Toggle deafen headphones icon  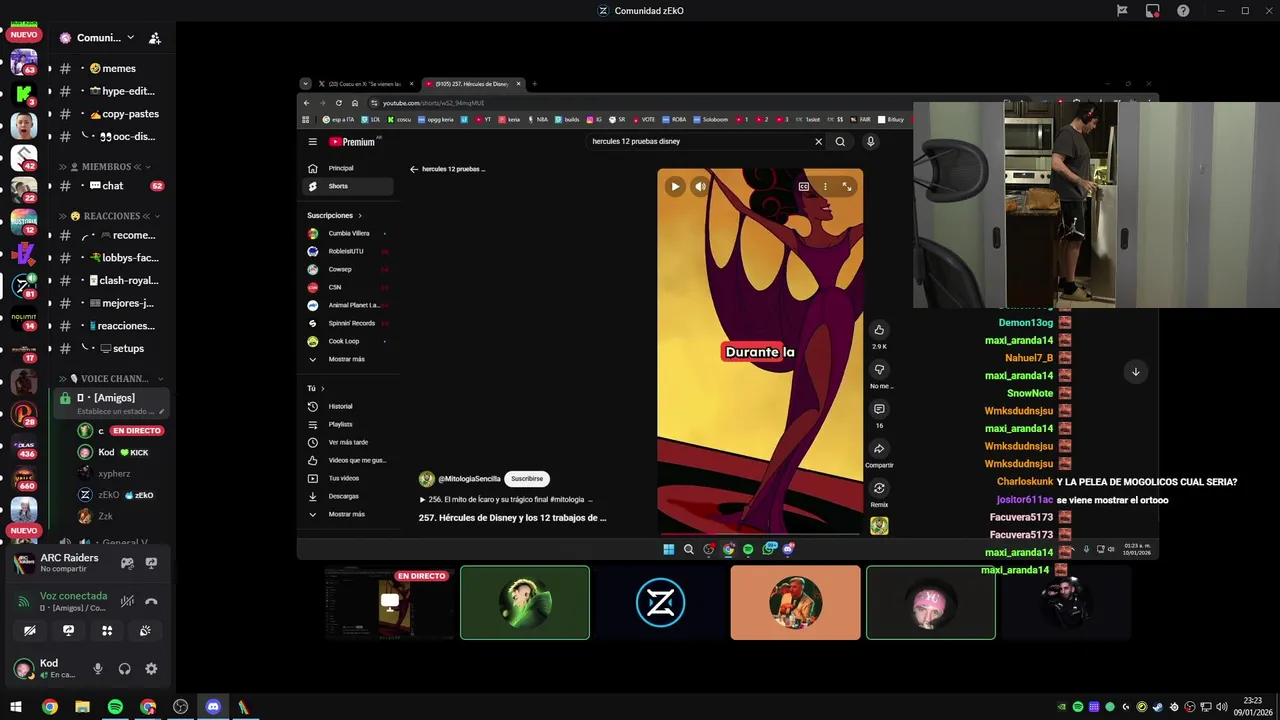tap(125, 669)
